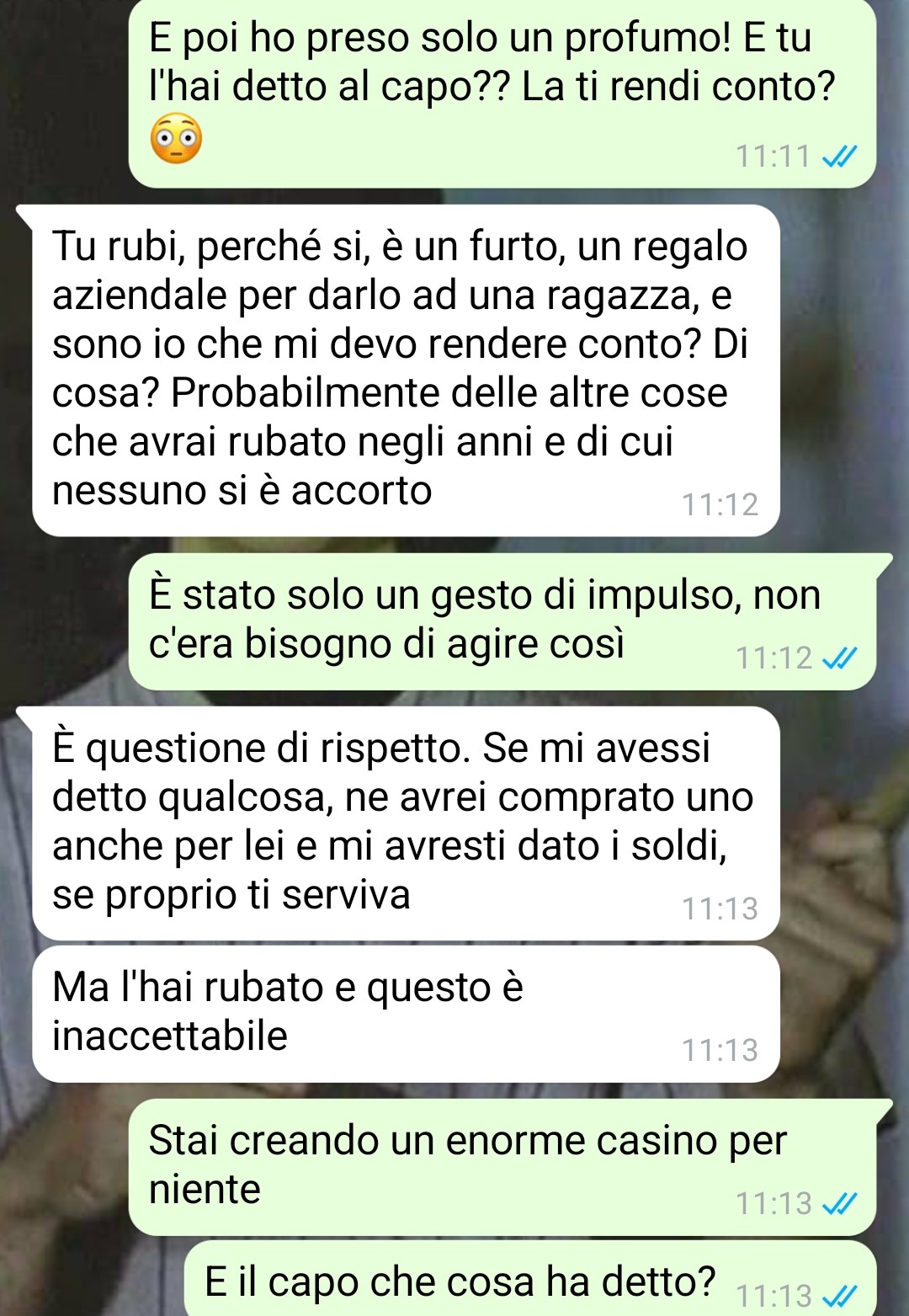Tap read receipt ticks at 11:11
The height and width of the screenshot is (1316, 909).
click(839, 157)
